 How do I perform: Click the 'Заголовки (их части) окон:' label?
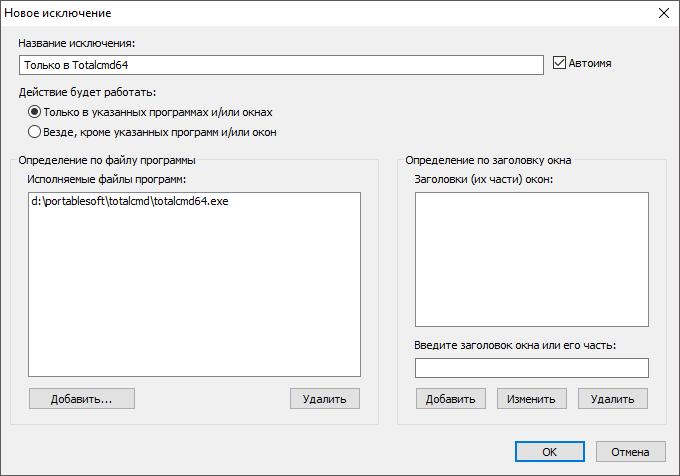[484, 179]
